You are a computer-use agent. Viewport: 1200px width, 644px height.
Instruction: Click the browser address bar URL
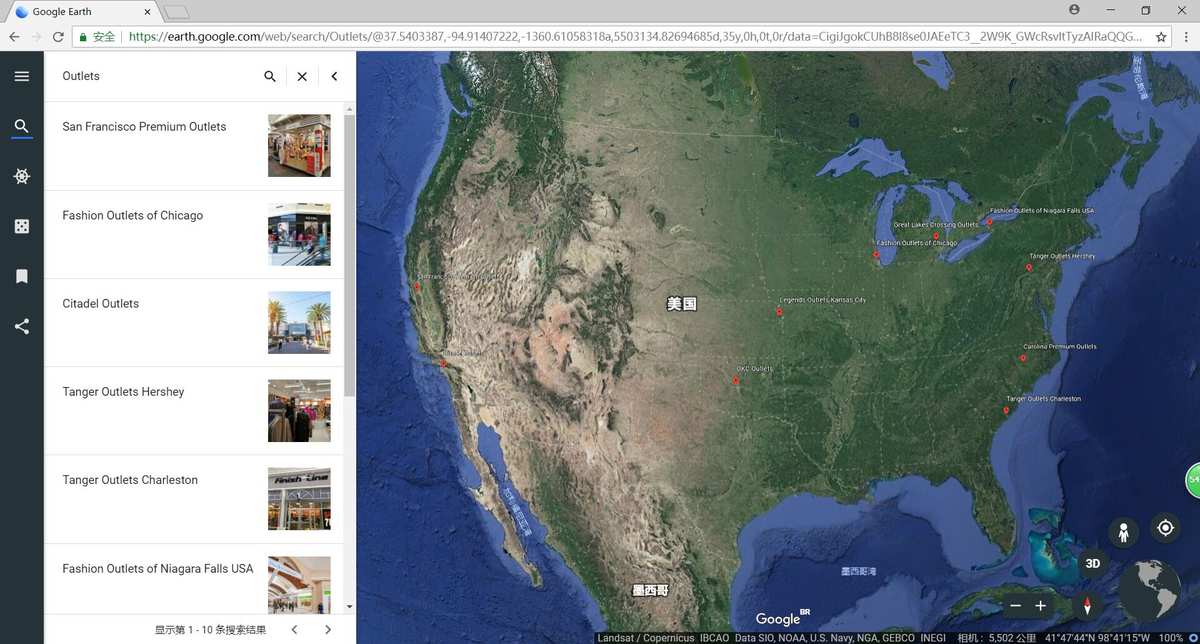635,37
